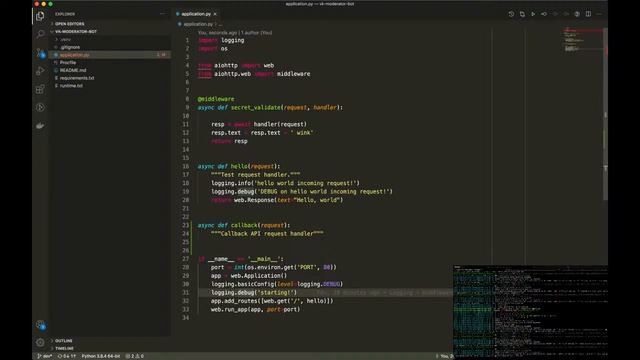Image resolution: width=640 pixels, height=360 pixels.
Task: Open Problems via errors and warnings indicator
Action: pos(135,356)
